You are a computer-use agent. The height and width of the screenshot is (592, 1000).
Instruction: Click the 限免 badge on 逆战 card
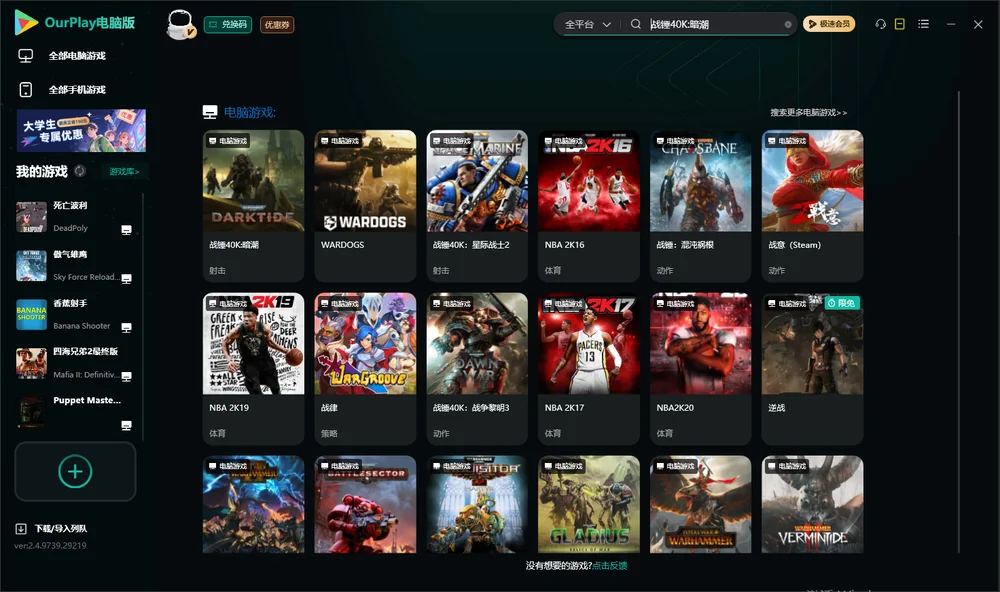842,303
